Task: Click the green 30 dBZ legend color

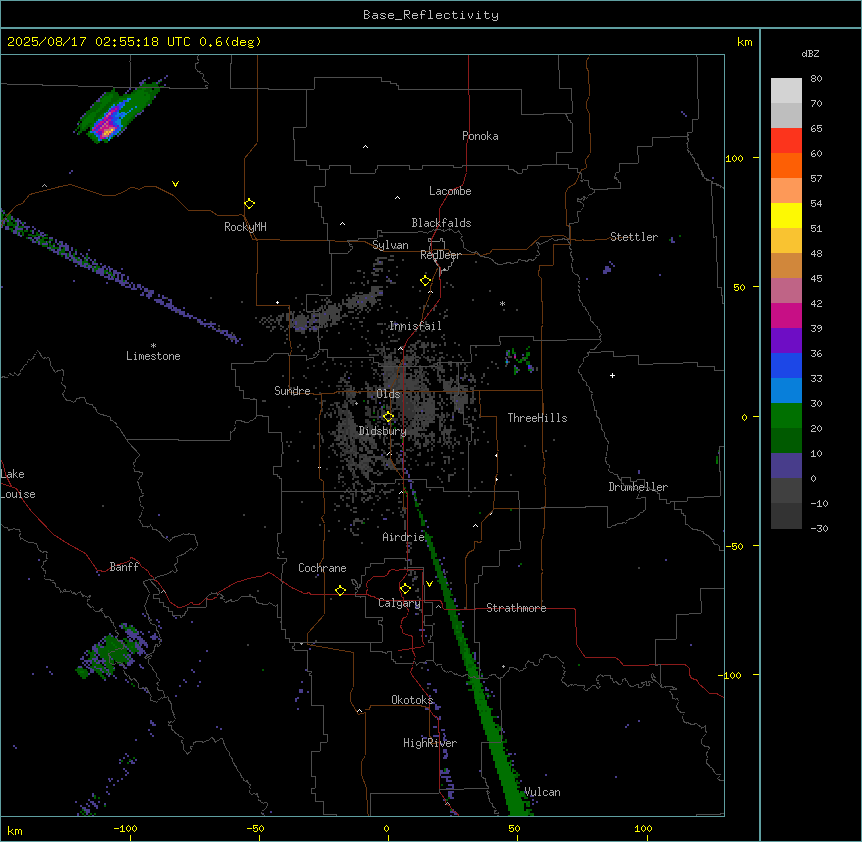Action: click(786, 416)
